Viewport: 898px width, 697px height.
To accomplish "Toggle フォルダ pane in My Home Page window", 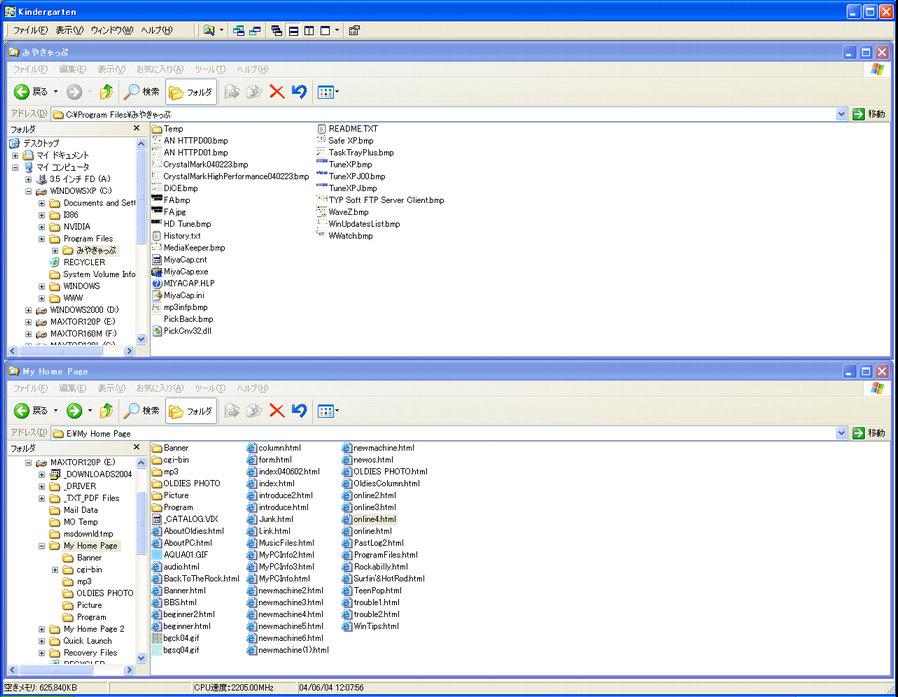I will [x=191, y=410].
